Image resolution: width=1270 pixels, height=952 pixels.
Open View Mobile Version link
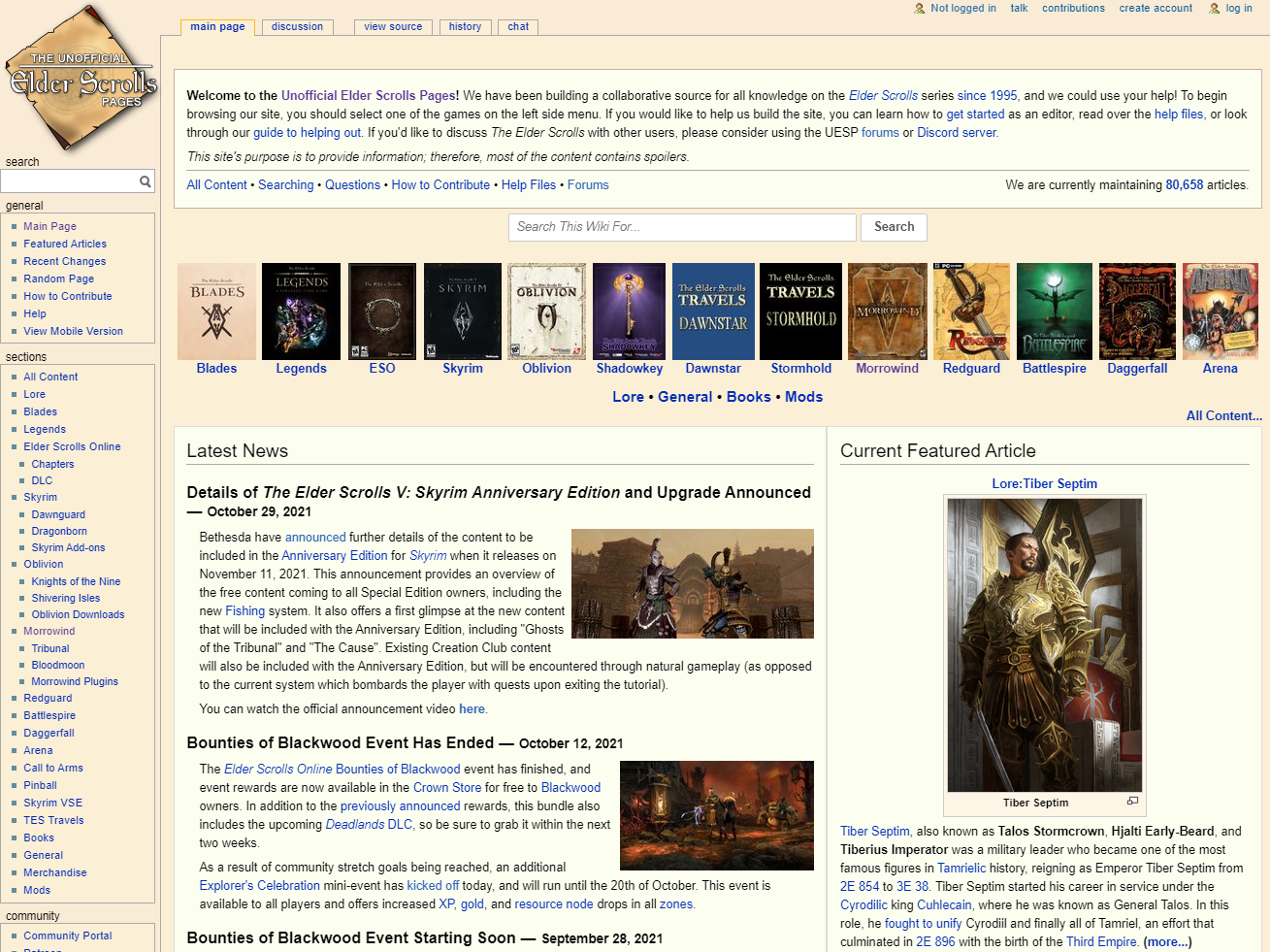pyautogui.click(x=73, y=332)
